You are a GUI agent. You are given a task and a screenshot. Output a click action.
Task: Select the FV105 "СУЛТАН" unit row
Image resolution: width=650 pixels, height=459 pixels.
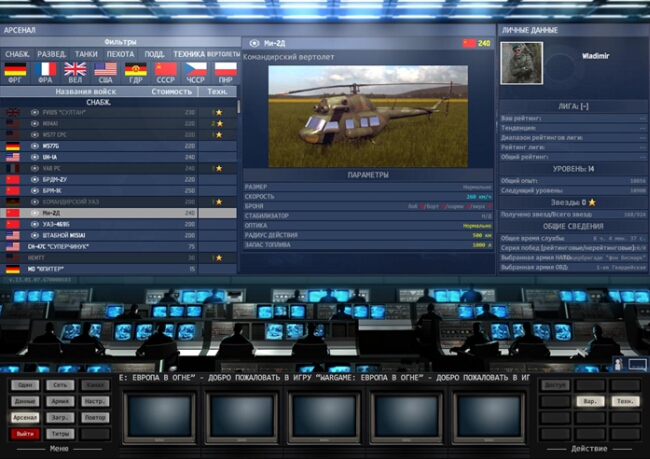pos(119,112)
